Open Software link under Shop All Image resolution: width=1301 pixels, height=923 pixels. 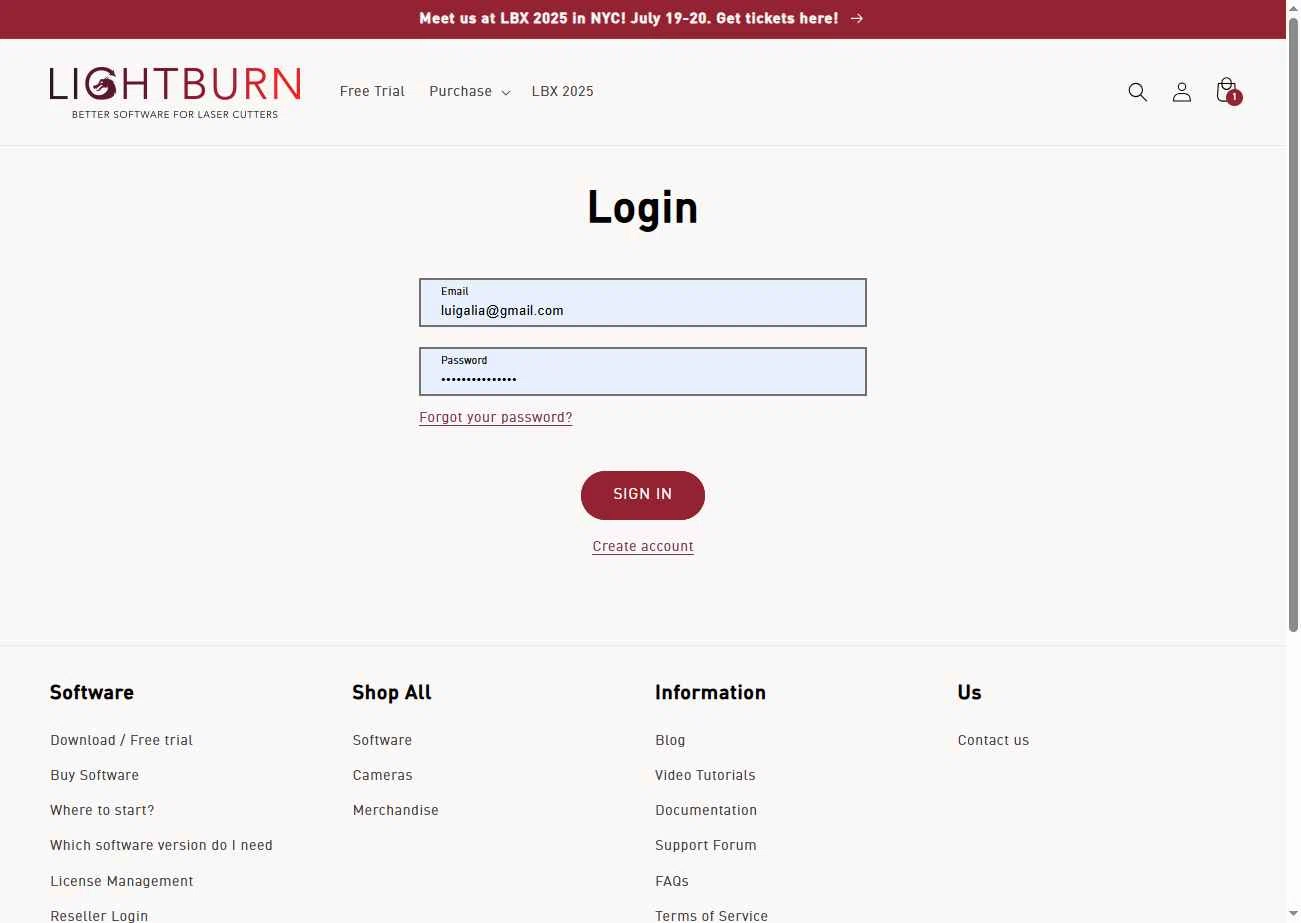[382, 740]
